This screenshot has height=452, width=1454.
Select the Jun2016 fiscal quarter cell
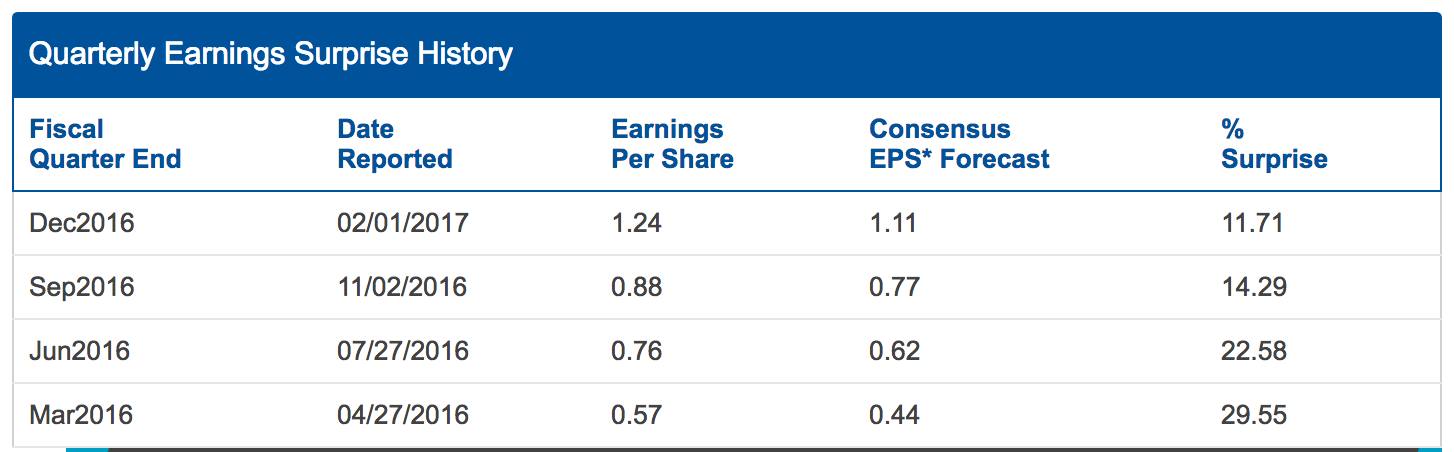click(x=80, y=351)
